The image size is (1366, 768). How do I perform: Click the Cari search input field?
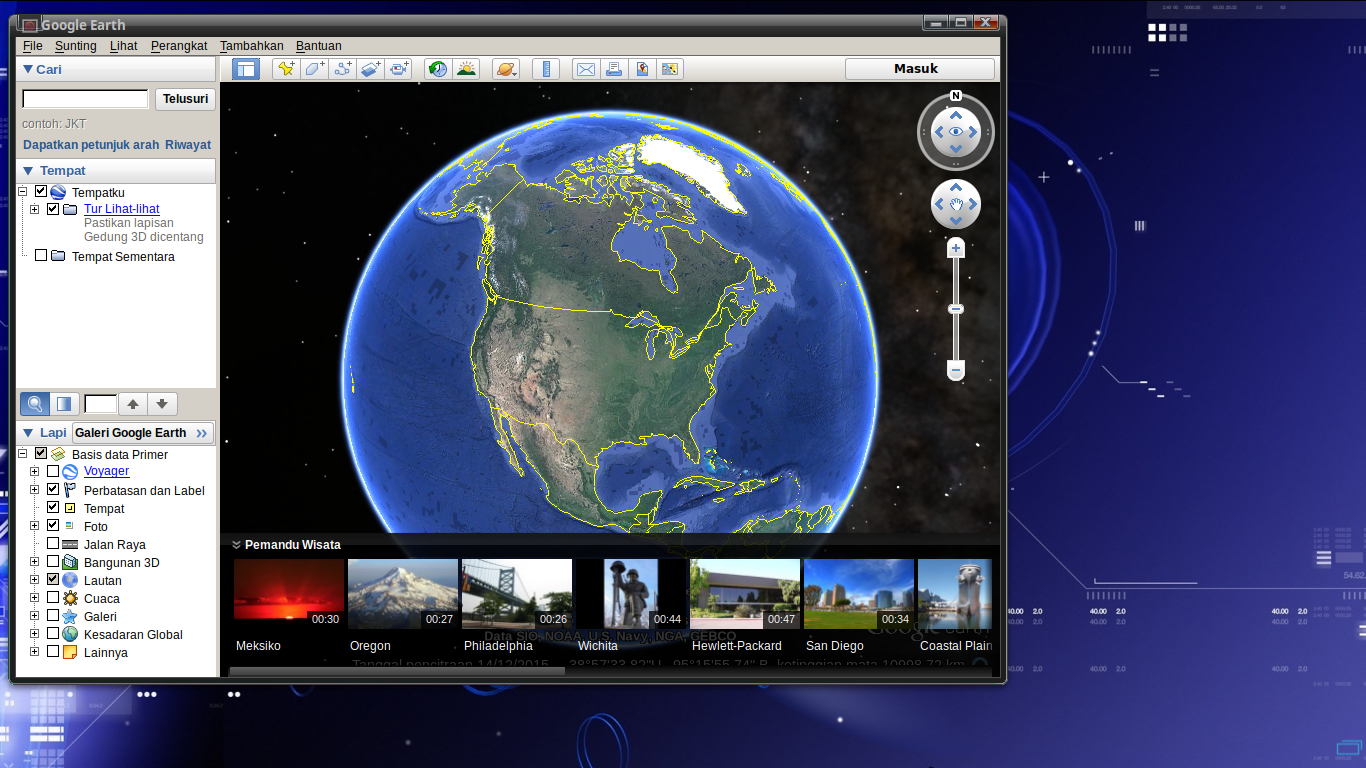click(85, 99)
